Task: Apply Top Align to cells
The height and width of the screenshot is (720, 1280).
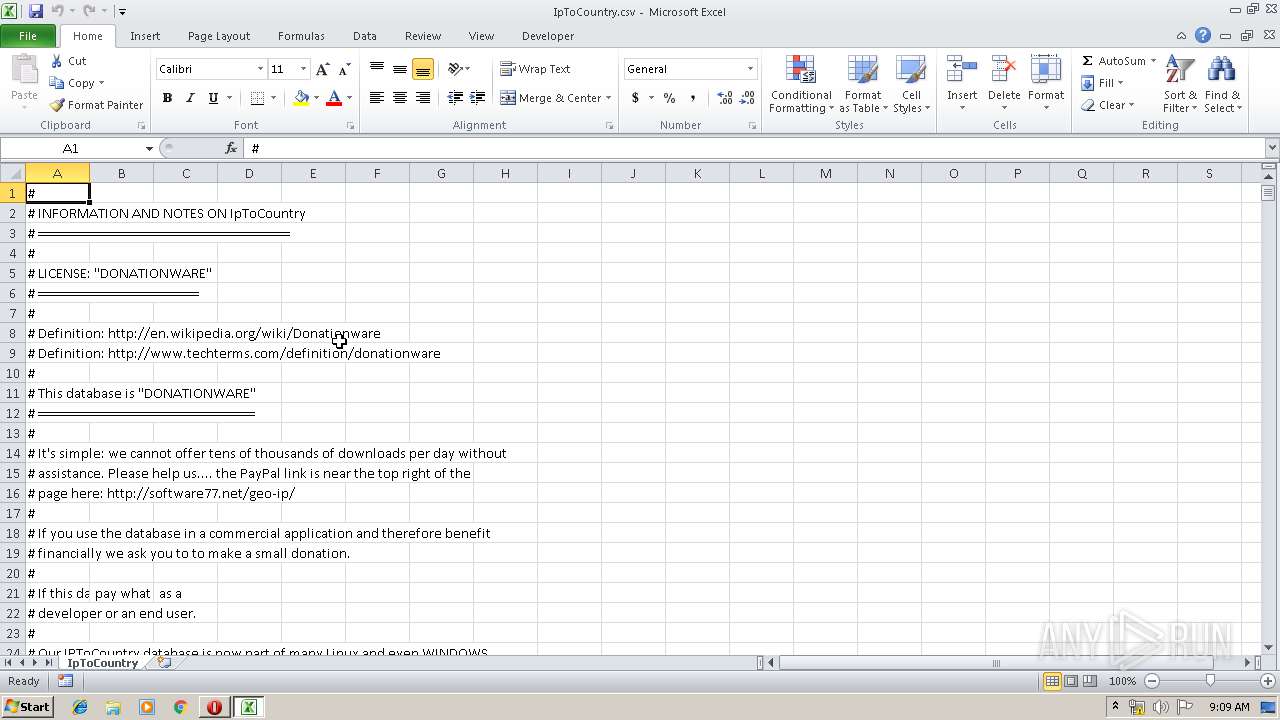Action: point(377,69)
